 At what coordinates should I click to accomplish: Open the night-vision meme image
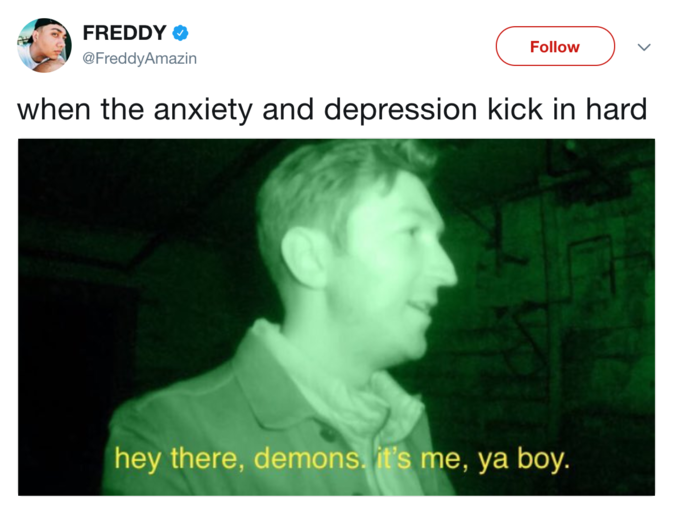[337, 317]
